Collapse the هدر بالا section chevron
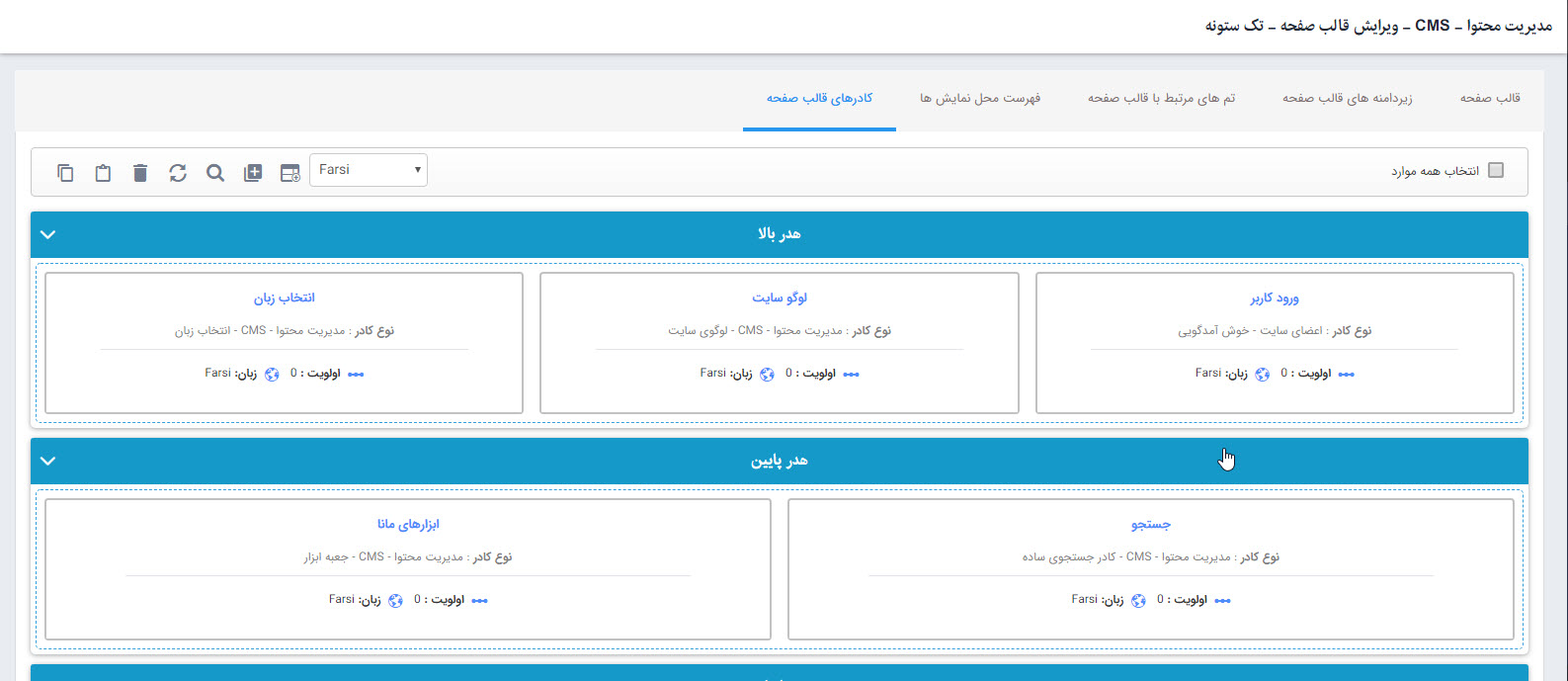Image resolution: width=1568 pixels, height=681 pixels. point(48,234)
